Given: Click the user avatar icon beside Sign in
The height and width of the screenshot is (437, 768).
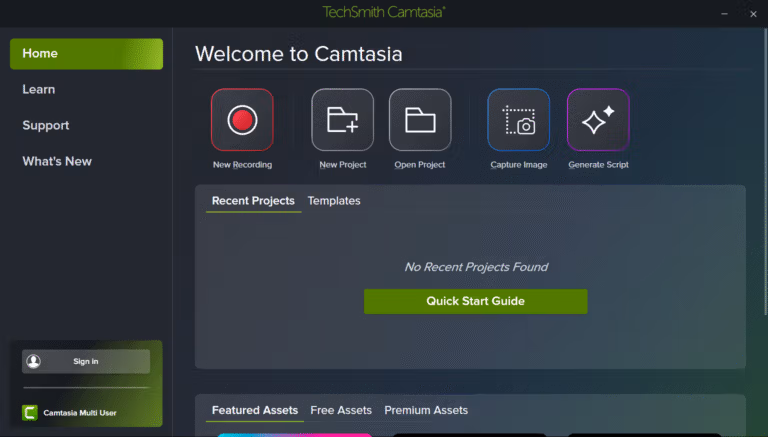Looking at the screenshot, I should (x=33, y=362).
